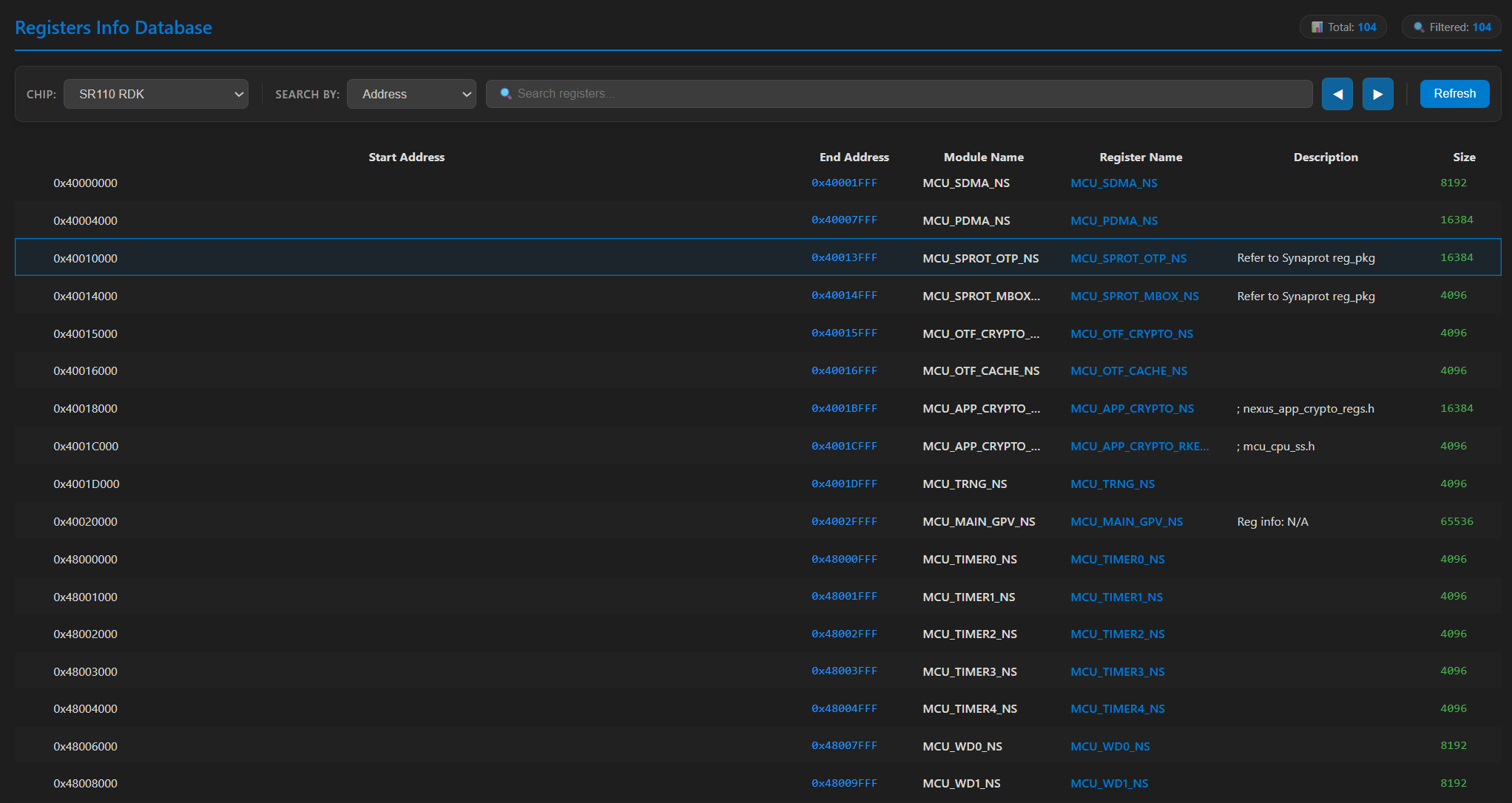Click the magnifier icon inside the search field
This screenshot has width=1512, height=803.
point(506,94)
